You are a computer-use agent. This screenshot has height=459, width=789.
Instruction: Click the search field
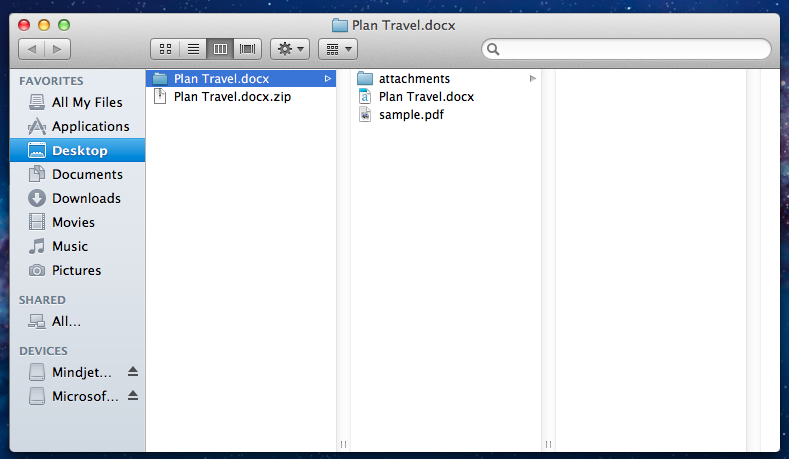point(626,49)
